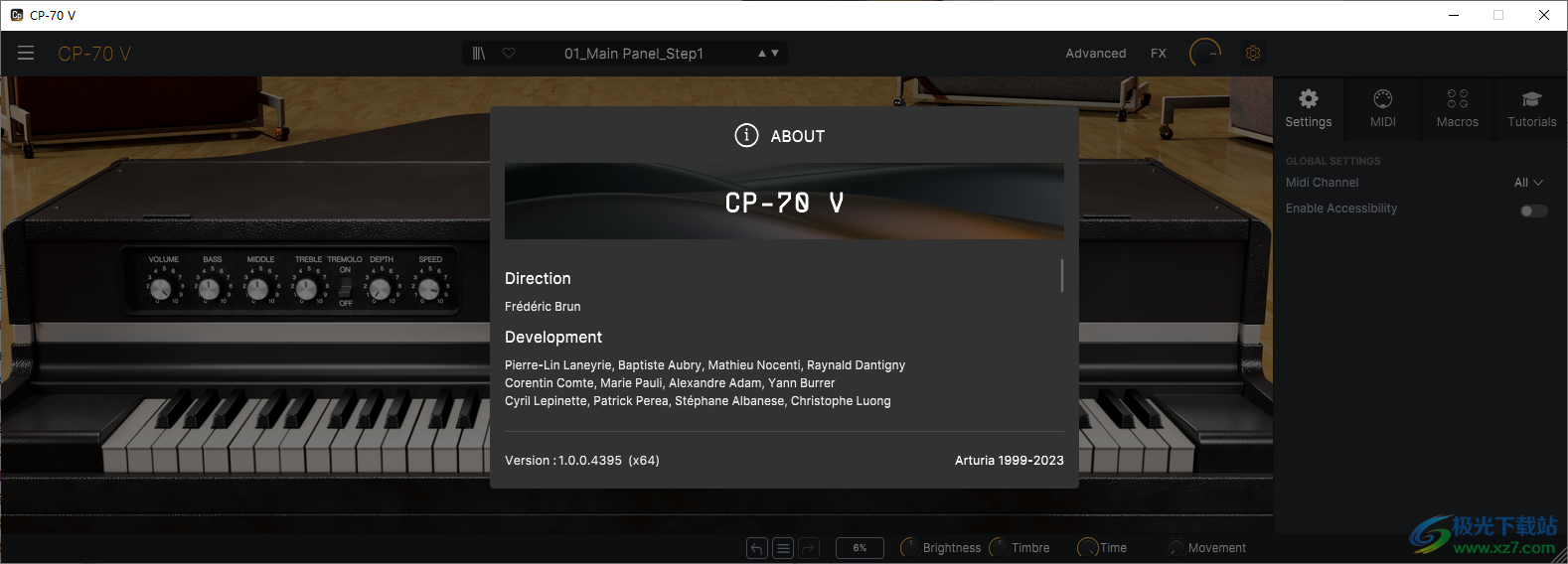This screenshot has height=564, width=1568.
Task: Select the next preset with down arrow
Action: click(775, 54)
